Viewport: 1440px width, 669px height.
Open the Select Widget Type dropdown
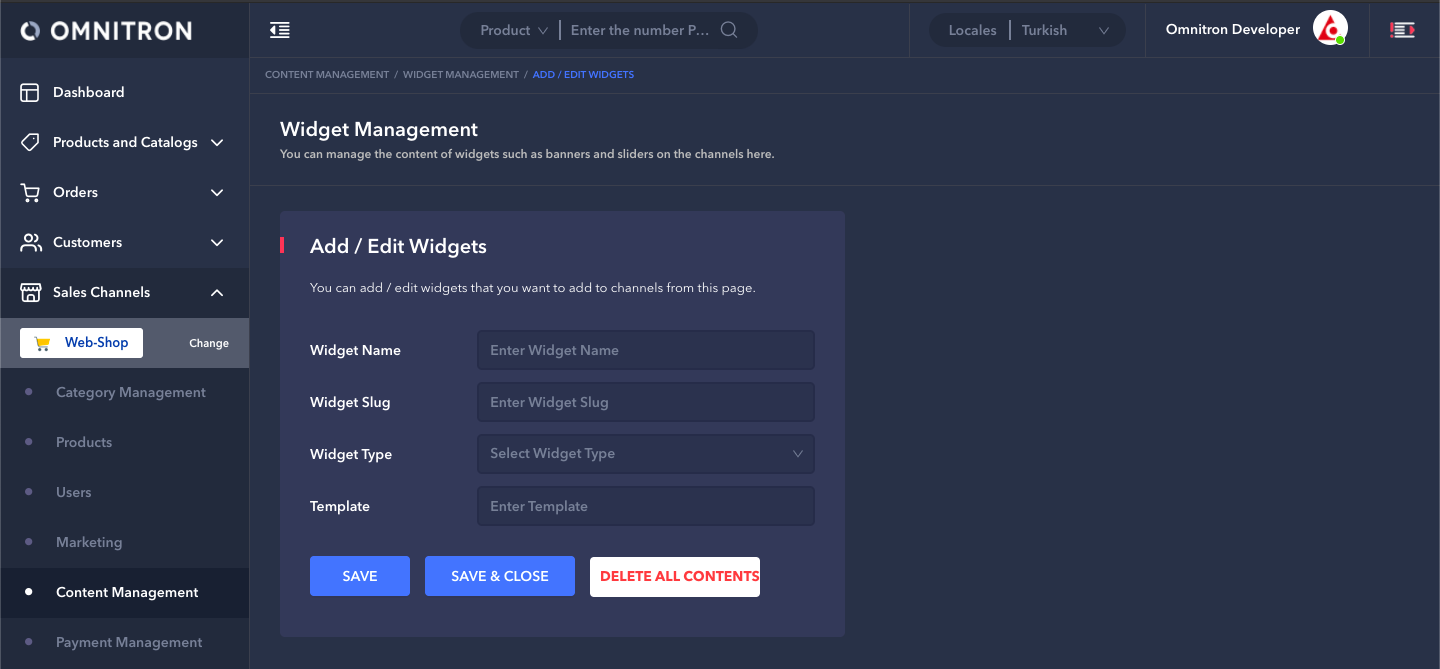pyautogui.click(x=645, y=454)
